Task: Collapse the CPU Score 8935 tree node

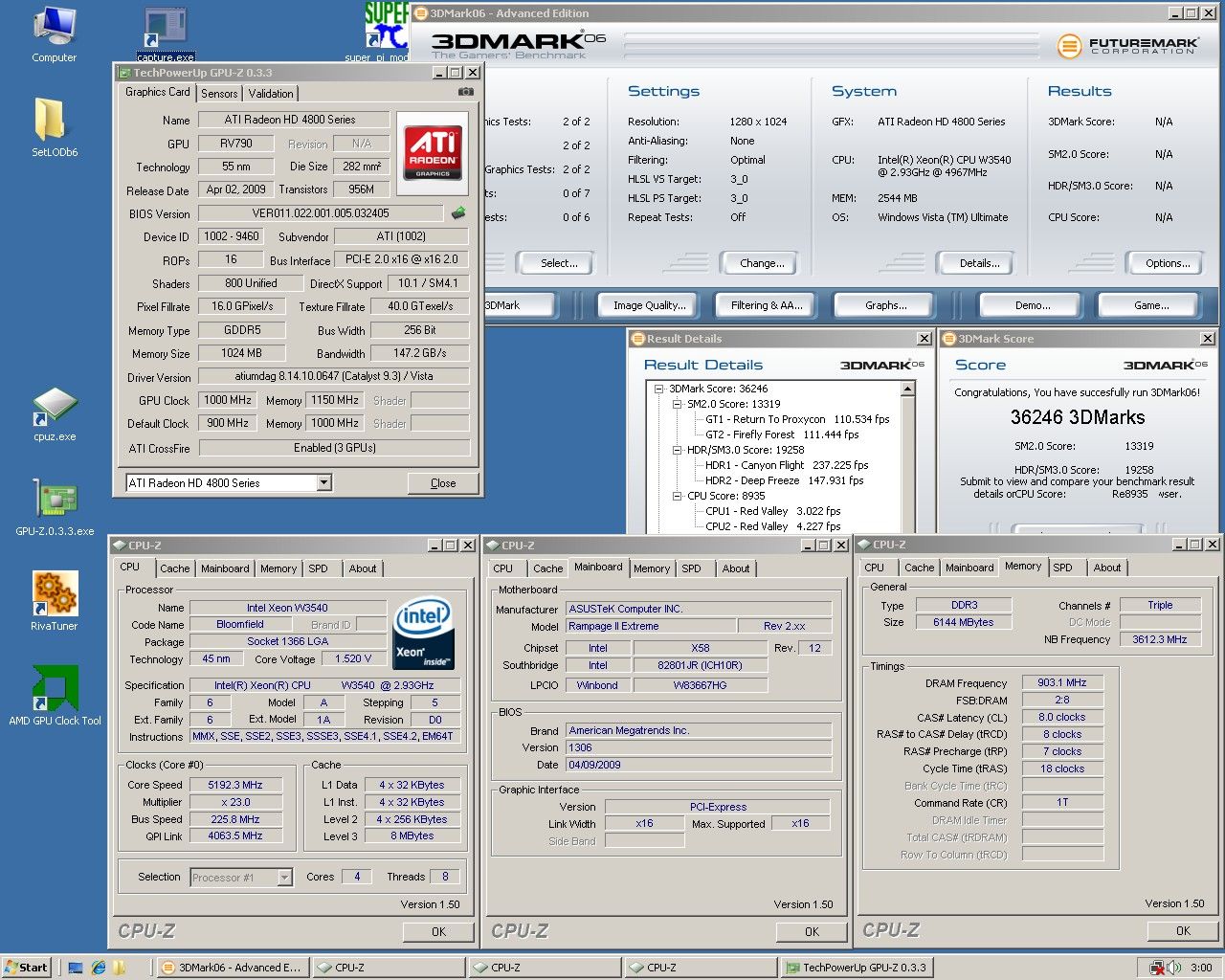Action: coord(677,496)
